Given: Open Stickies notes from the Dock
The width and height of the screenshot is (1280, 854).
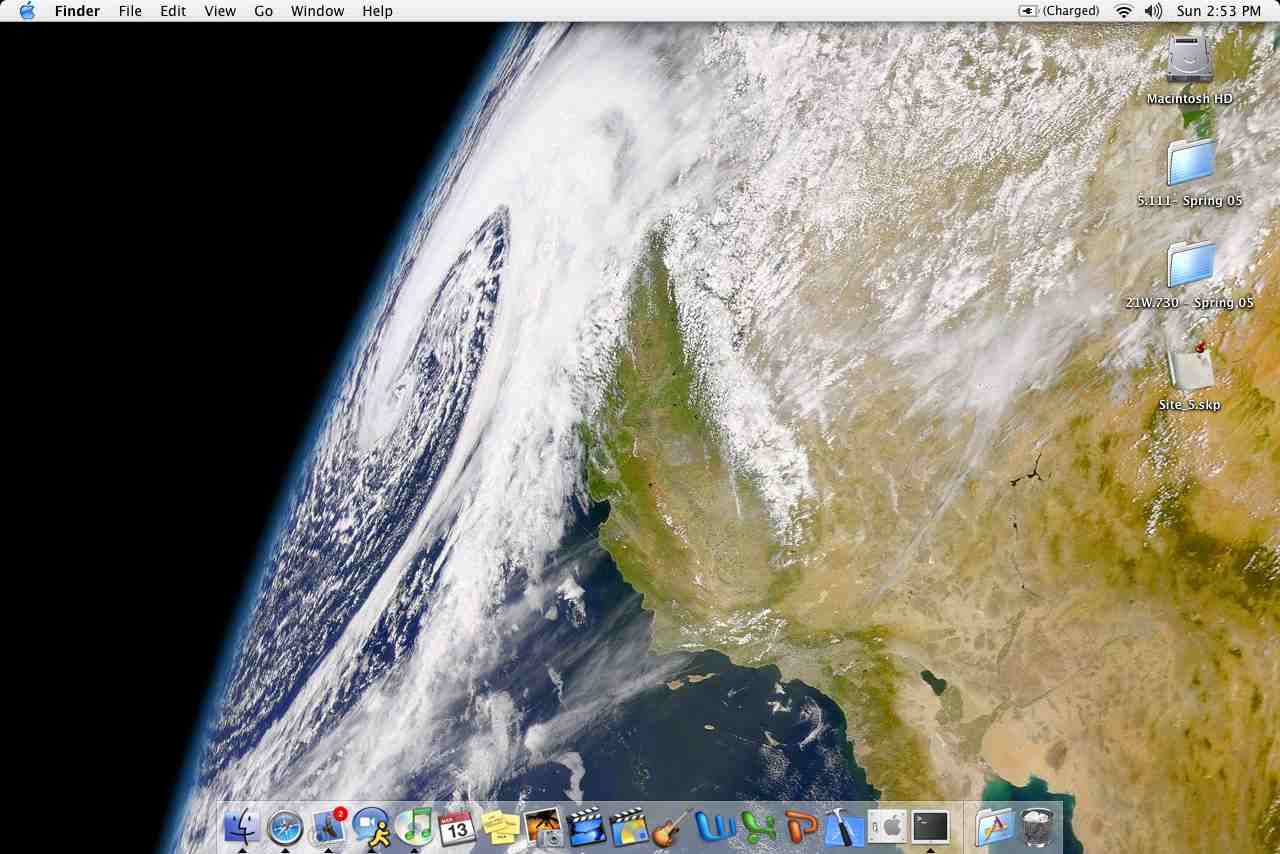Looking at the screenshot, I should pyautogui.click(x=500, y=827).
